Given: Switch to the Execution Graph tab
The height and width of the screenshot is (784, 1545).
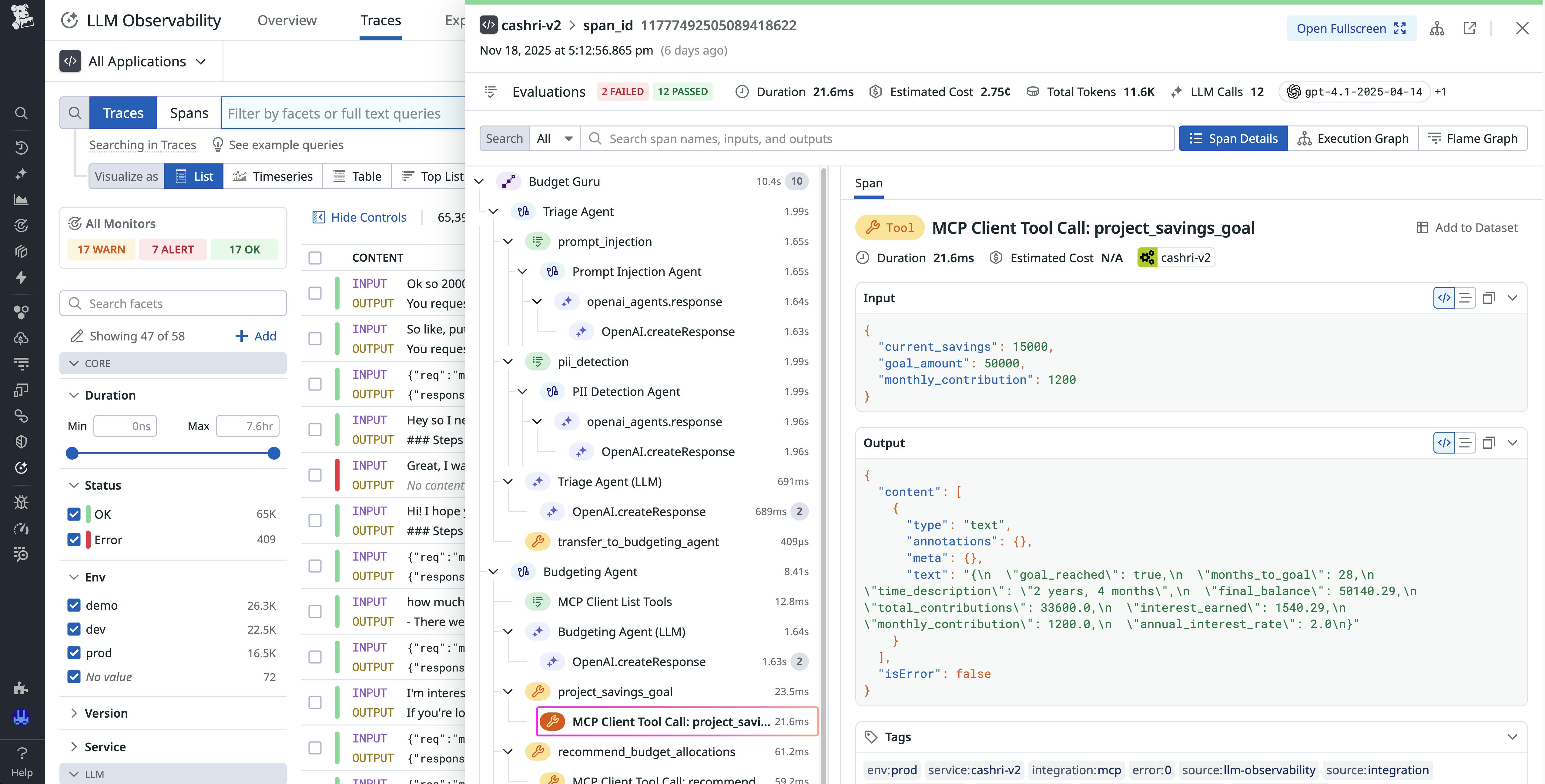Looking at the screenshot, I should [1353, 139].
